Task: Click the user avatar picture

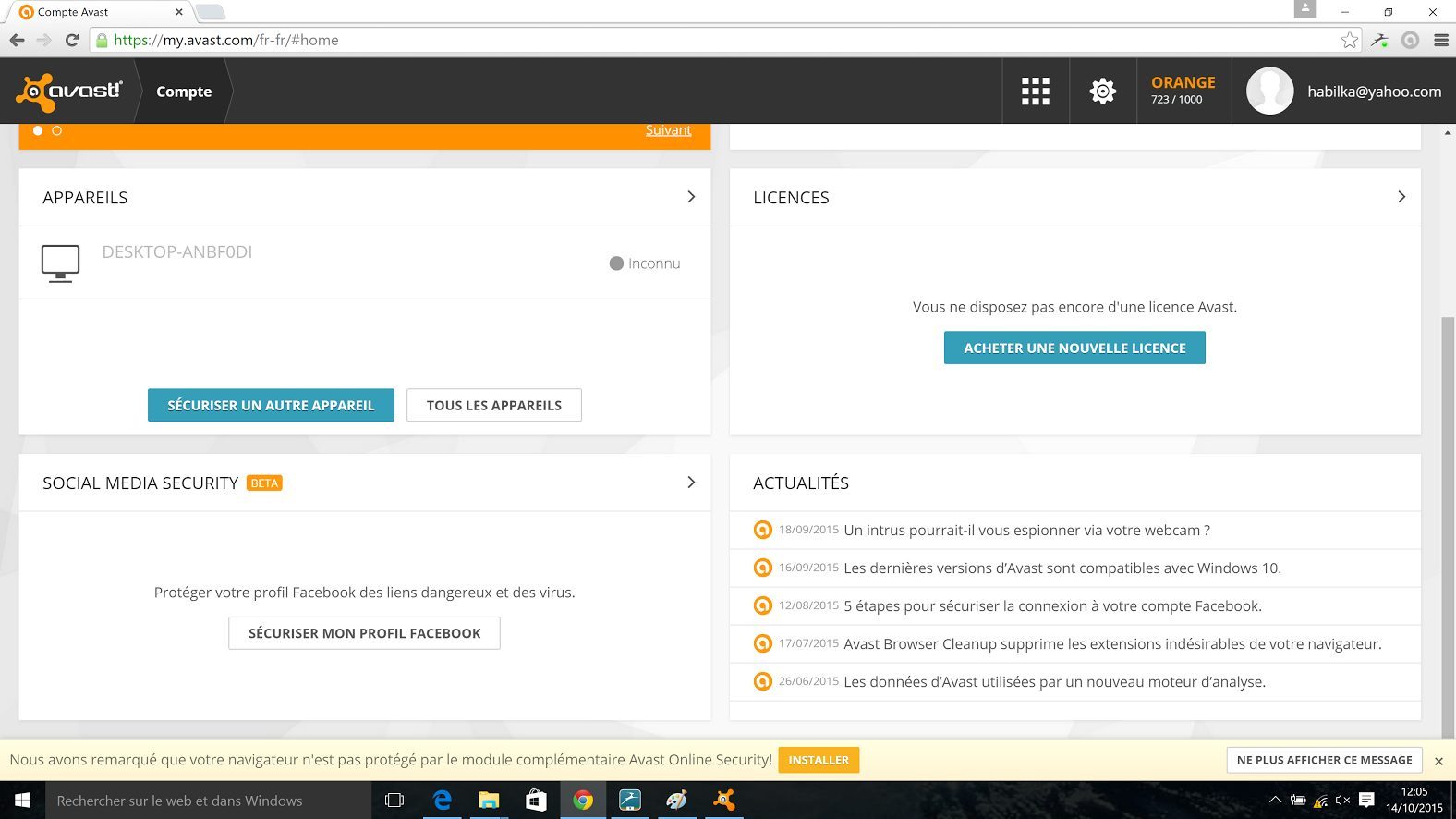Action: [x=1269, y=91]
